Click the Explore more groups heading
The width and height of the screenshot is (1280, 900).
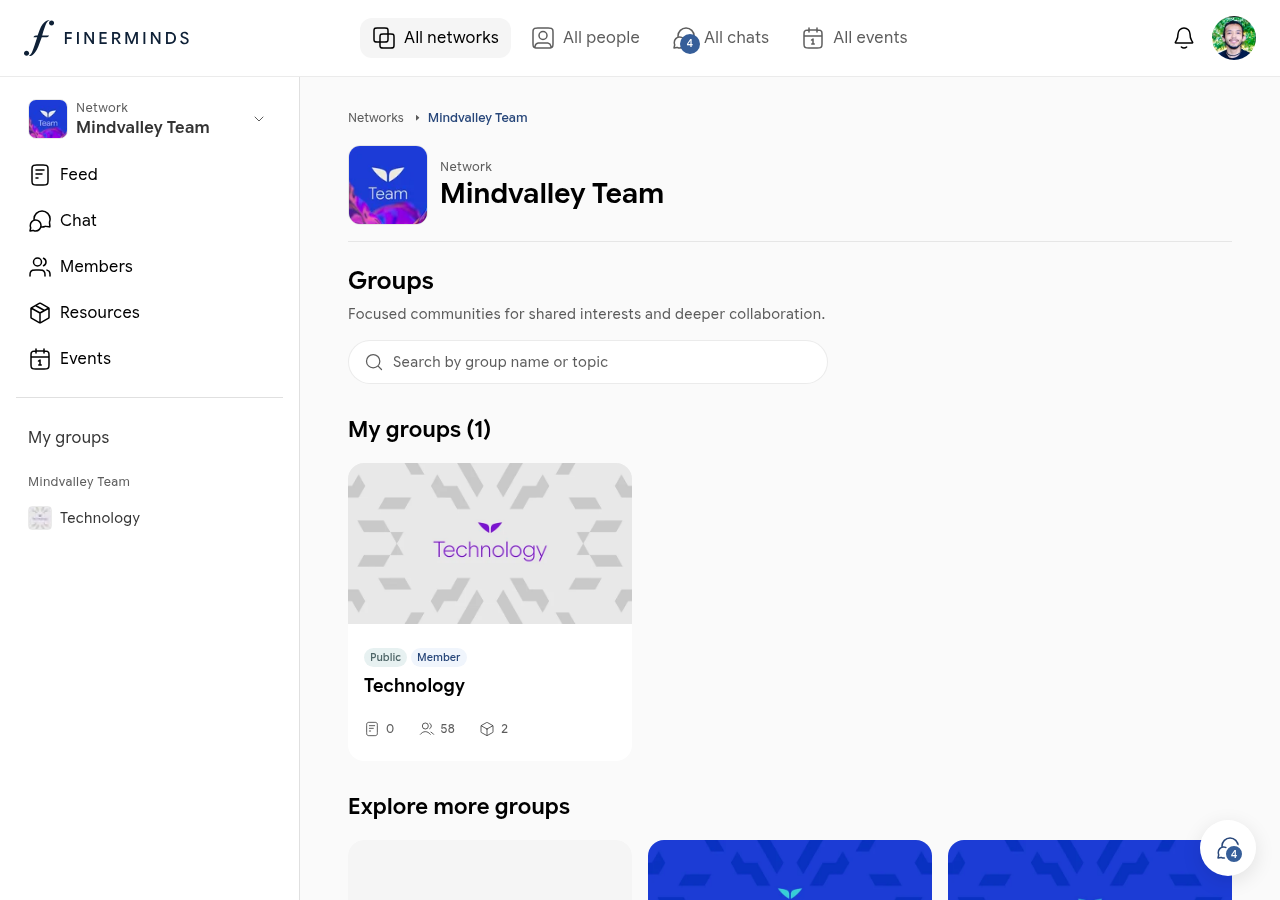459,807
